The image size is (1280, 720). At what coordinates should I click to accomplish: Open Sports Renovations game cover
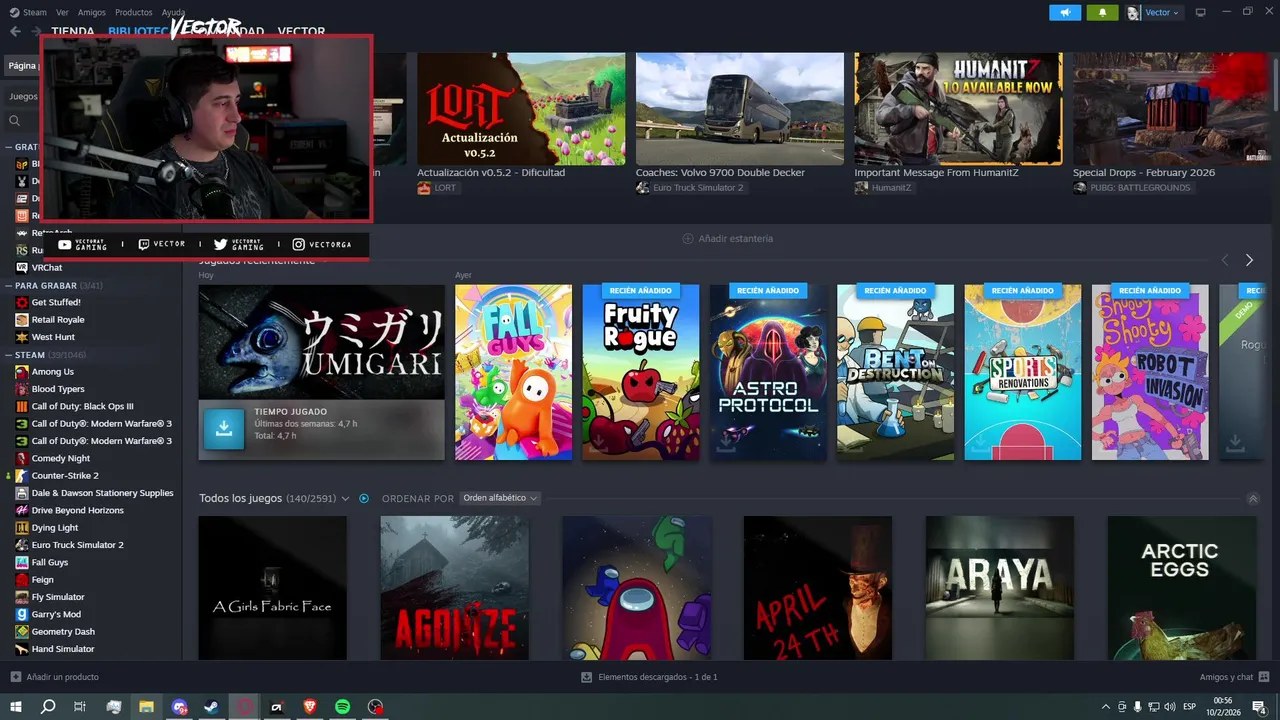pyautogui.click(x=1023, y=372)
